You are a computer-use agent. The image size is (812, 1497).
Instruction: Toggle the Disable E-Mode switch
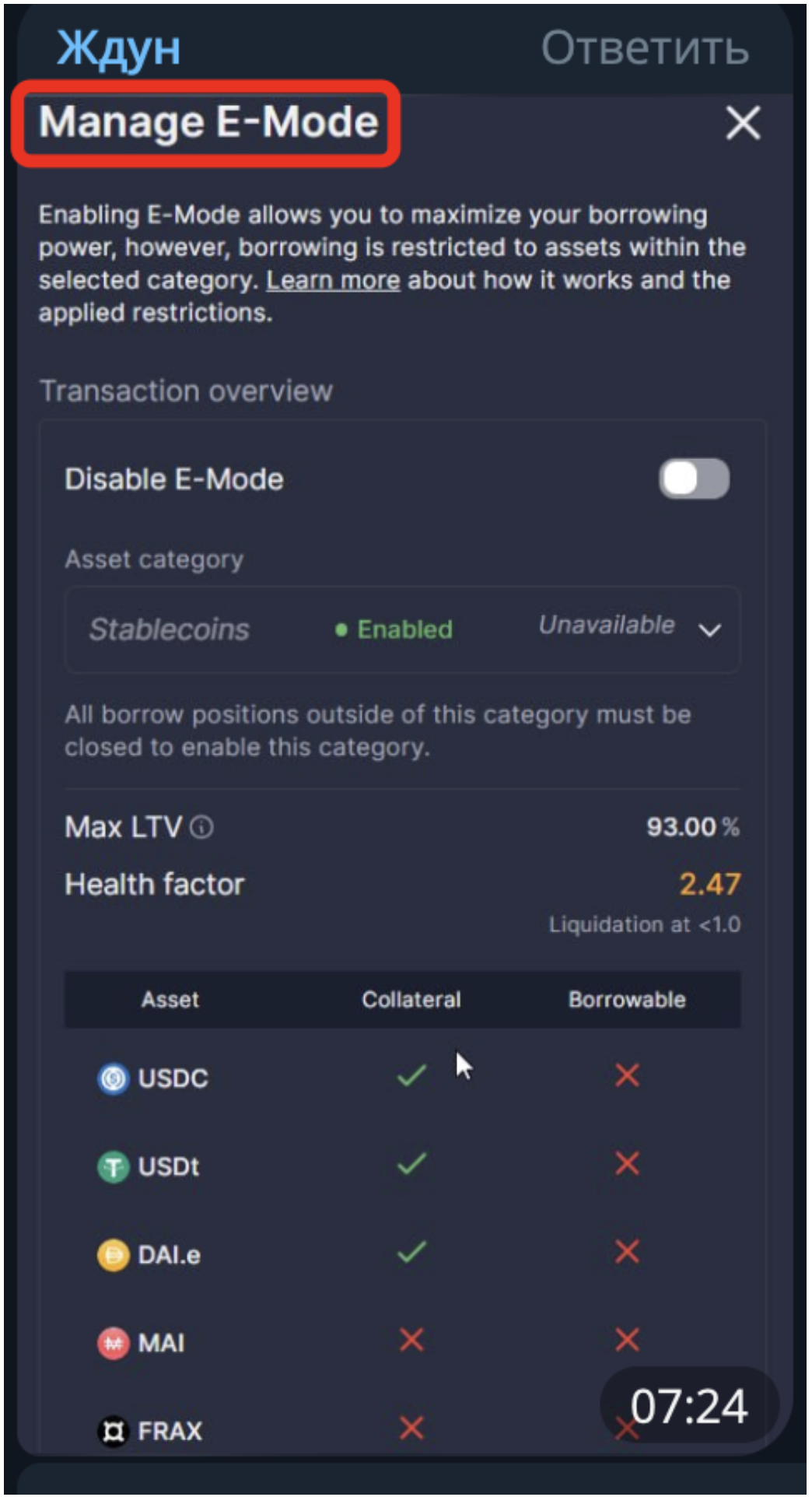pyautogui.click(x=694, y=479)
